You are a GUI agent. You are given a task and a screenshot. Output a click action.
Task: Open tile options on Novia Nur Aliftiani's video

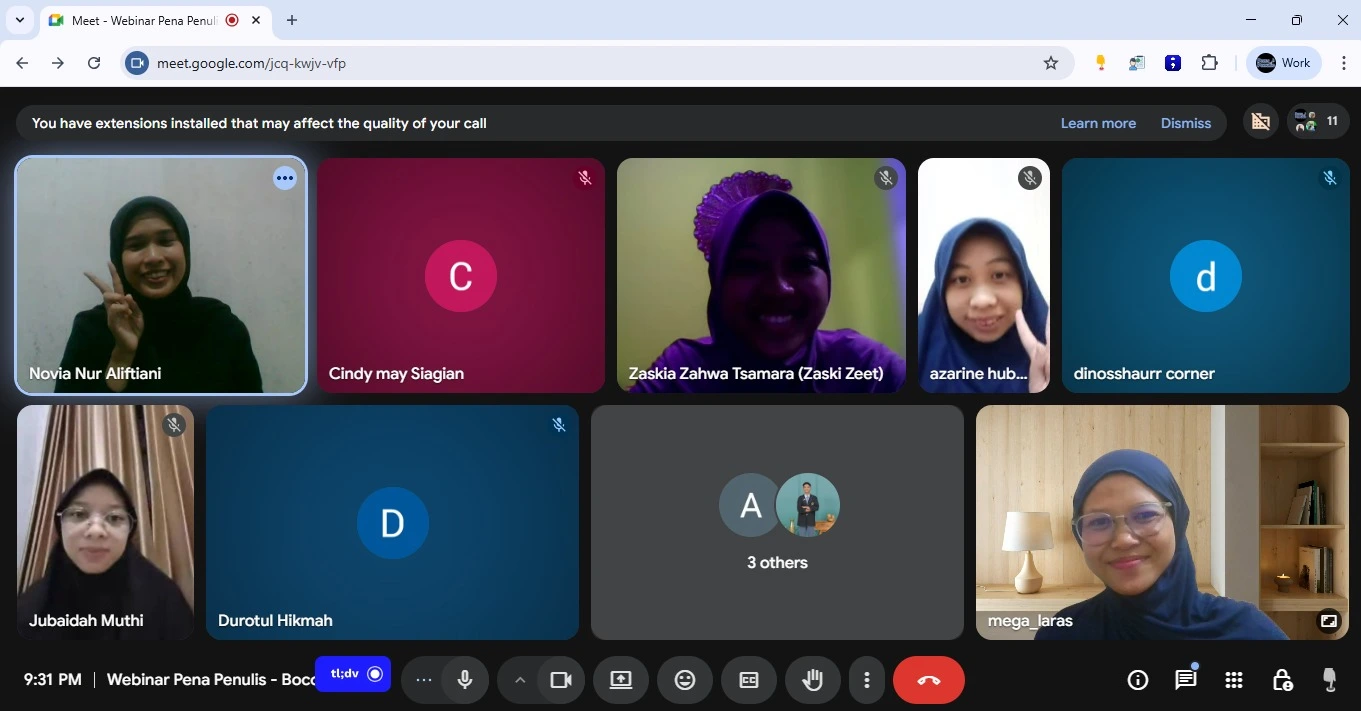[285, 178]
